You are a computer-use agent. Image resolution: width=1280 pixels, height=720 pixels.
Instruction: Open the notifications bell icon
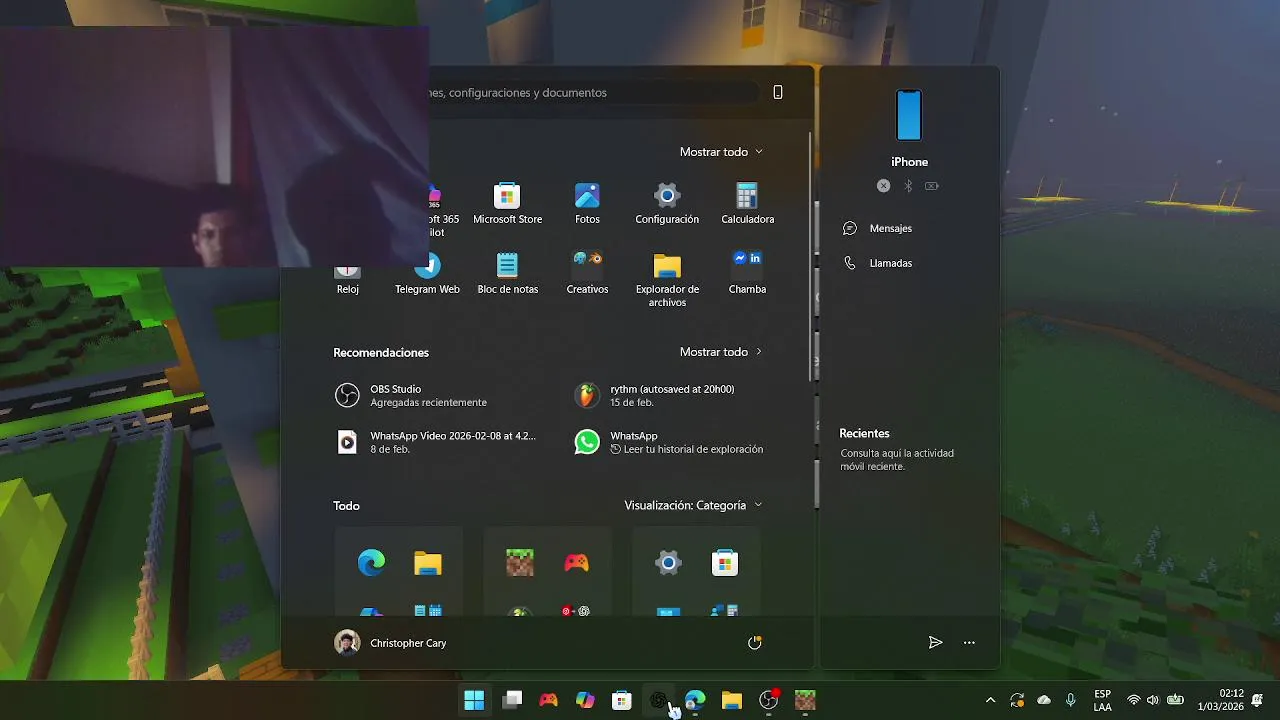pyautogui.click(x=1257, y=700)
